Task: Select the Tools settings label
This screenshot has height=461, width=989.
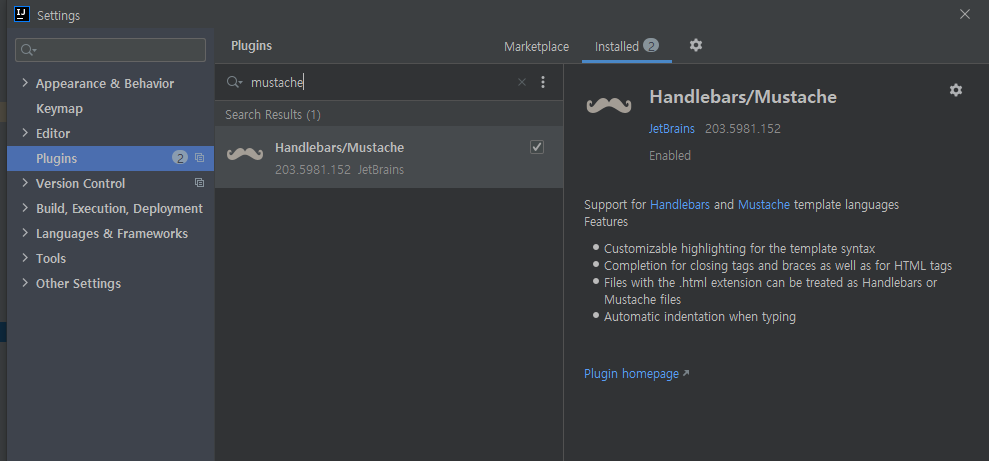Action: 51,259
